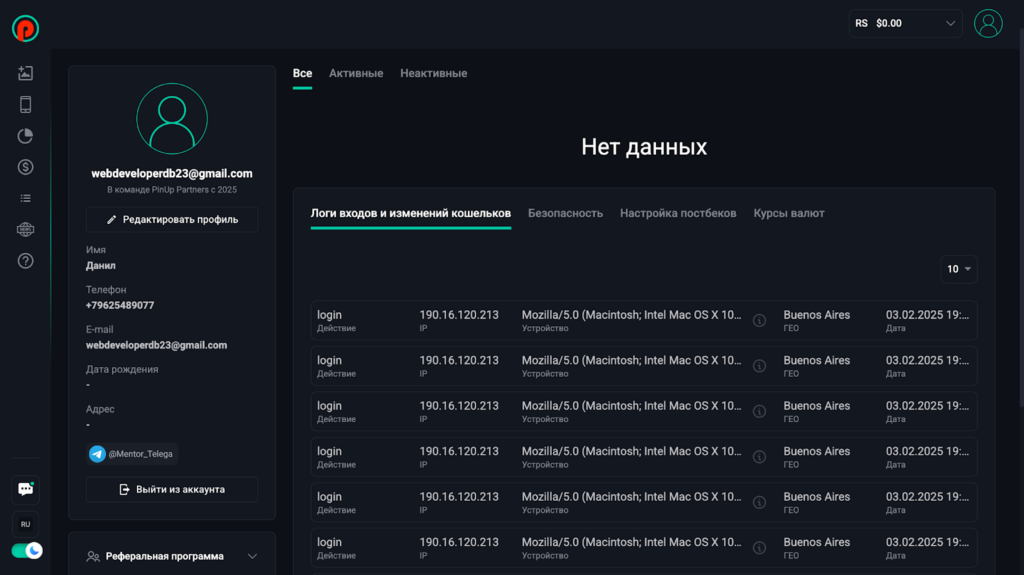The height and width of the screenshot is (575, 1024).
Task: Click info icon in second login row
Action: (759, 366)
